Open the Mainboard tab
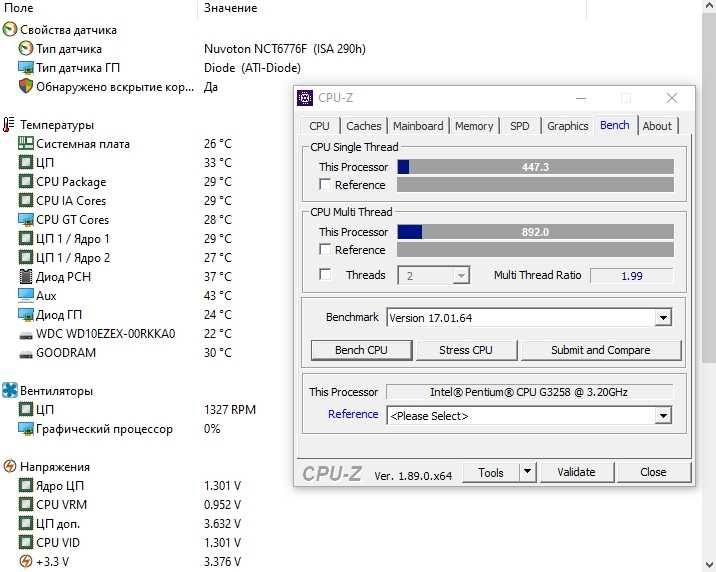 tap(418, 126)
